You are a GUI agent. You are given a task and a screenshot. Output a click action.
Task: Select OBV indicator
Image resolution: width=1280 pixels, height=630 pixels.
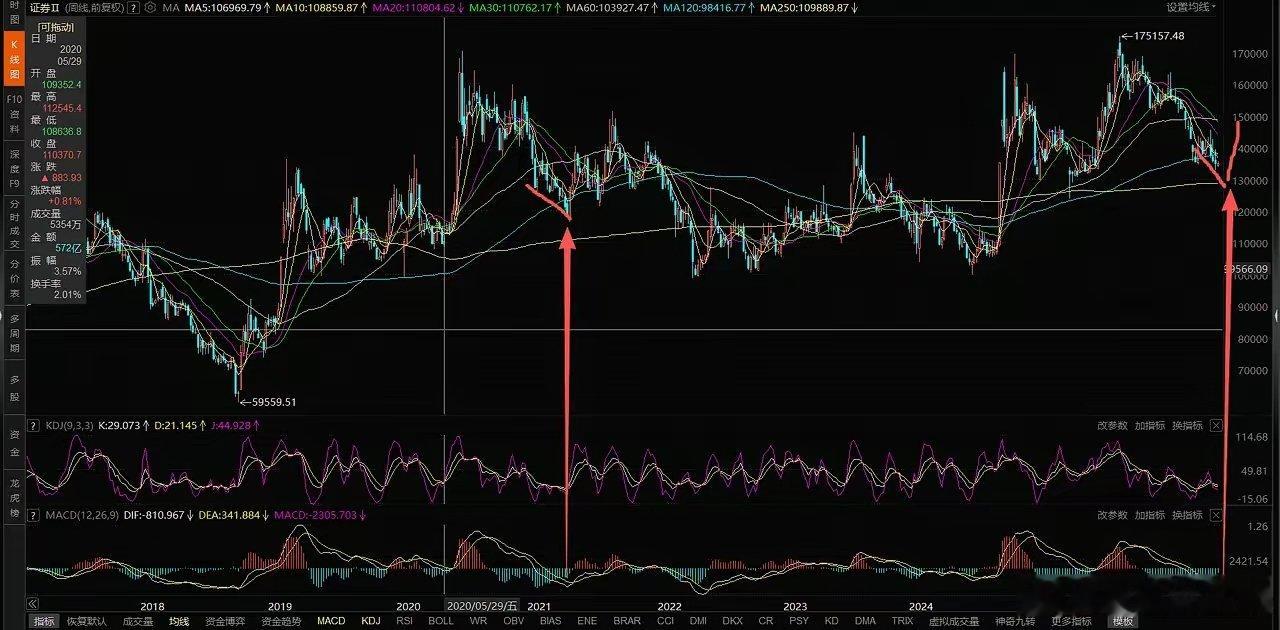point(514,621)
